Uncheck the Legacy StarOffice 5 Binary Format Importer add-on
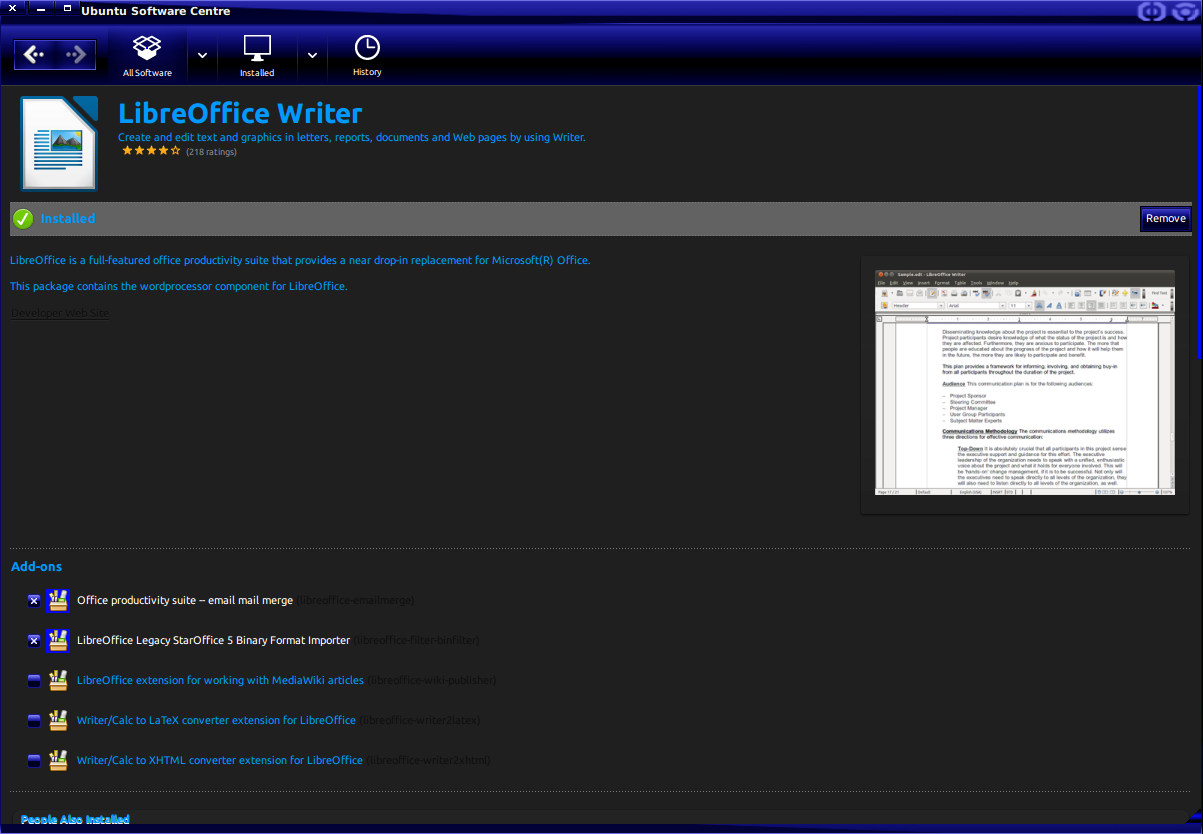 click(x=34, y=641)
